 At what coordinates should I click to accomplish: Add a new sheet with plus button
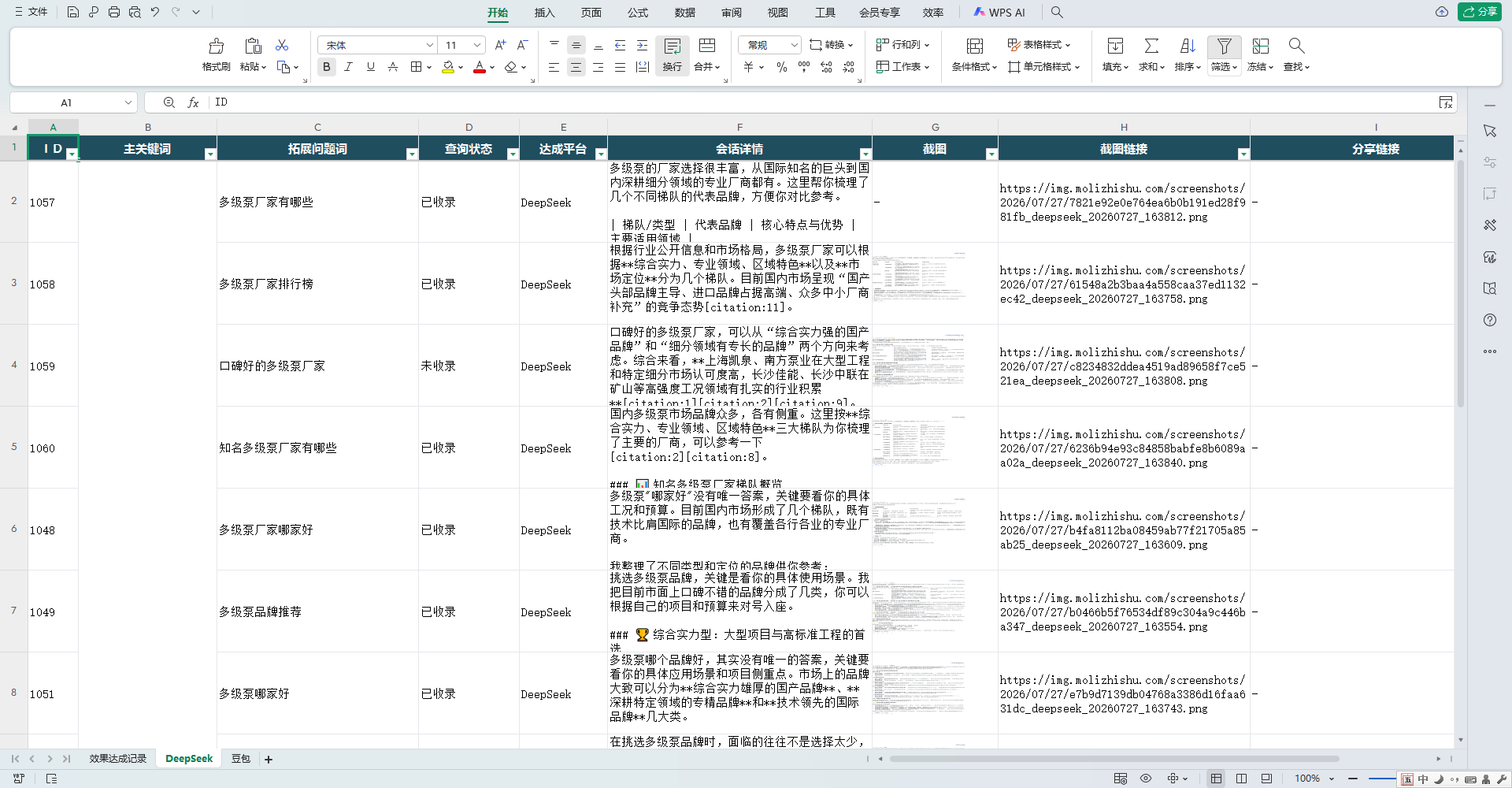269,760
